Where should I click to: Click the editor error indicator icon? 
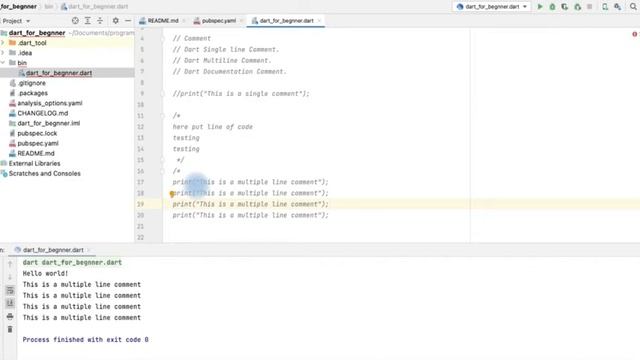635,34
